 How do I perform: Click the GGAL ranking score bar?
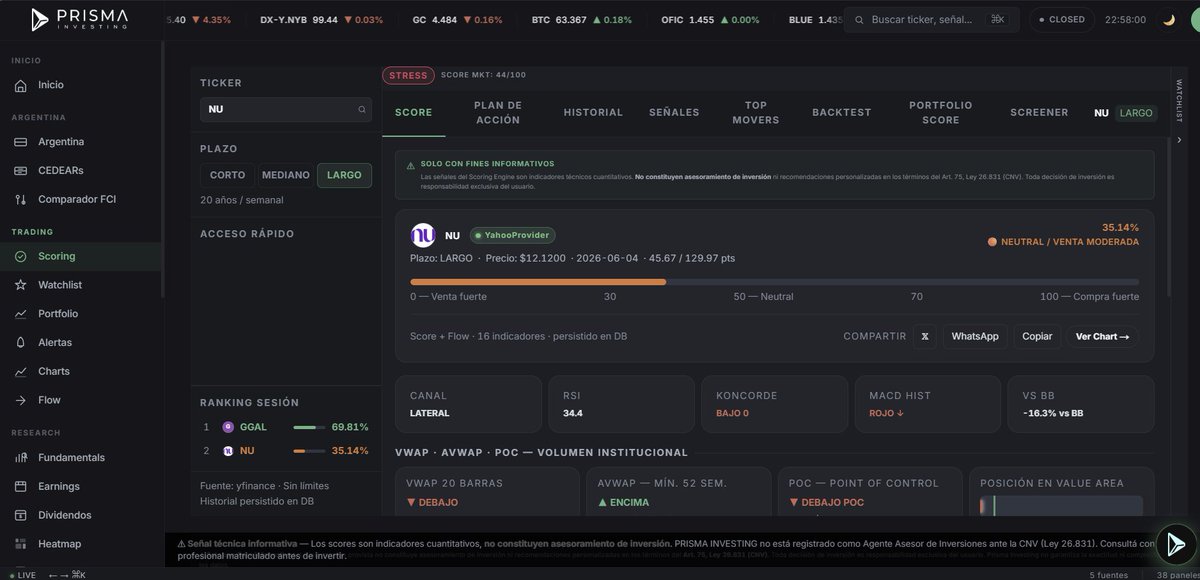309,427
